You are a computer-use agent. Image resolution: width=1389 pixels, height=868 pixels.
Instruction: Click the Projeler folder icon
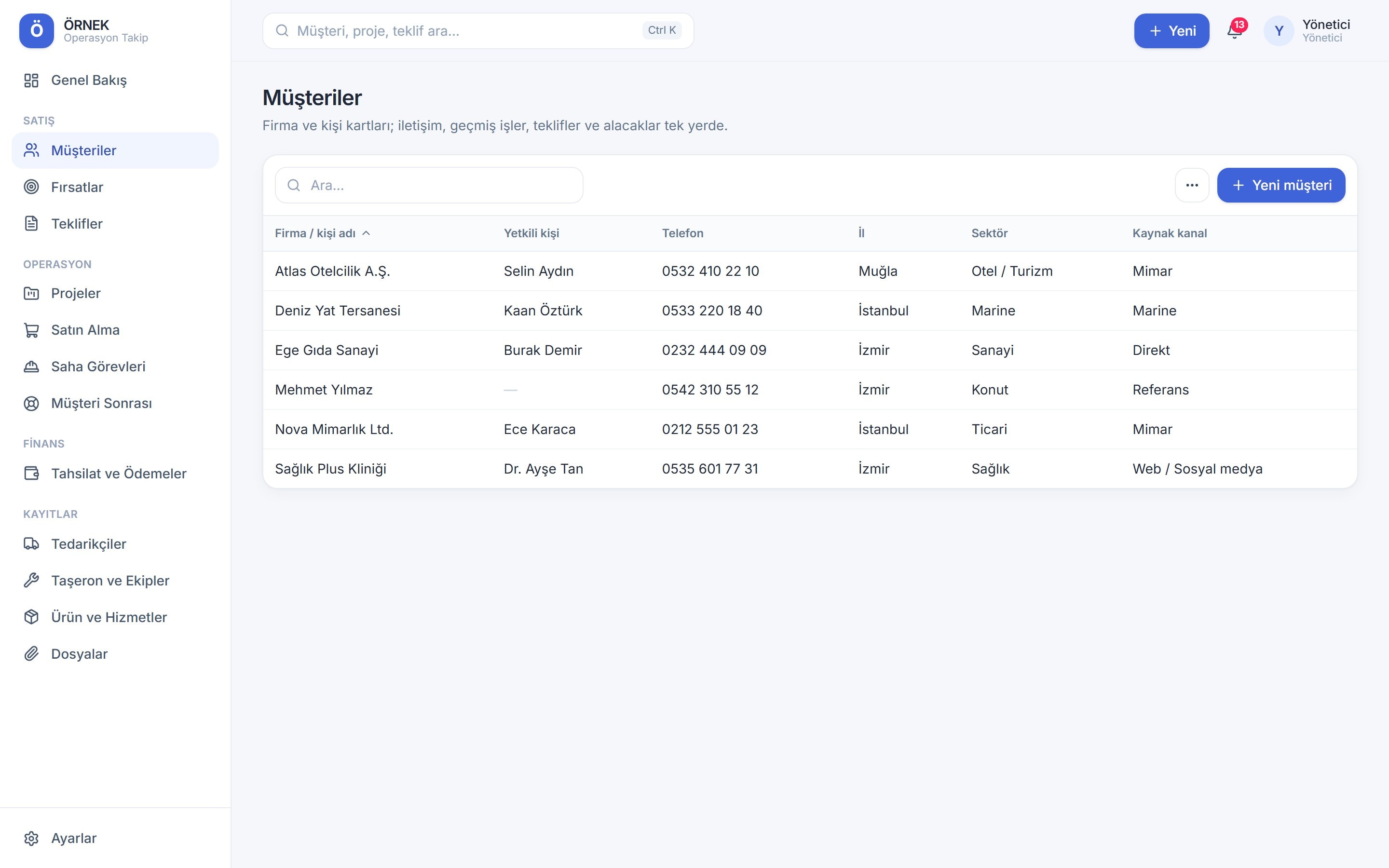[x=31, y=293]
